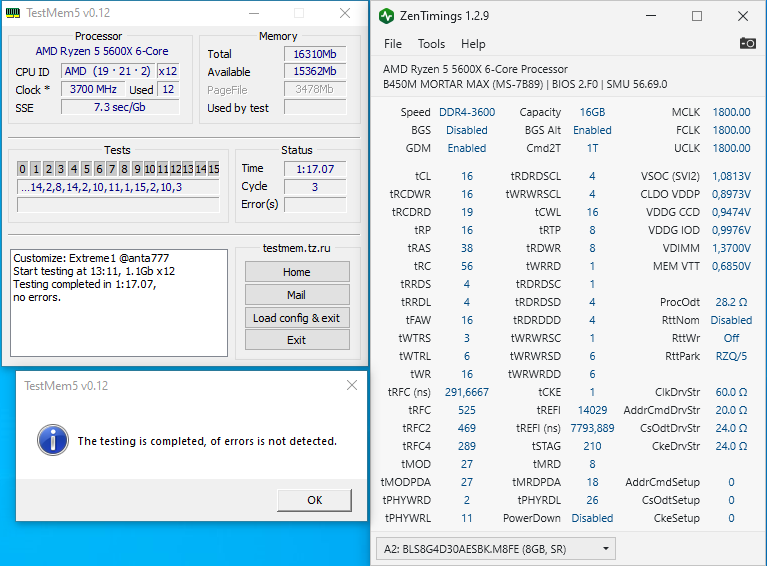Screen dimensions: 767x566
Task: Click the B450M MORTAR MAX motherboard info line
Action: pyautogui.click(x=525, y=84)
